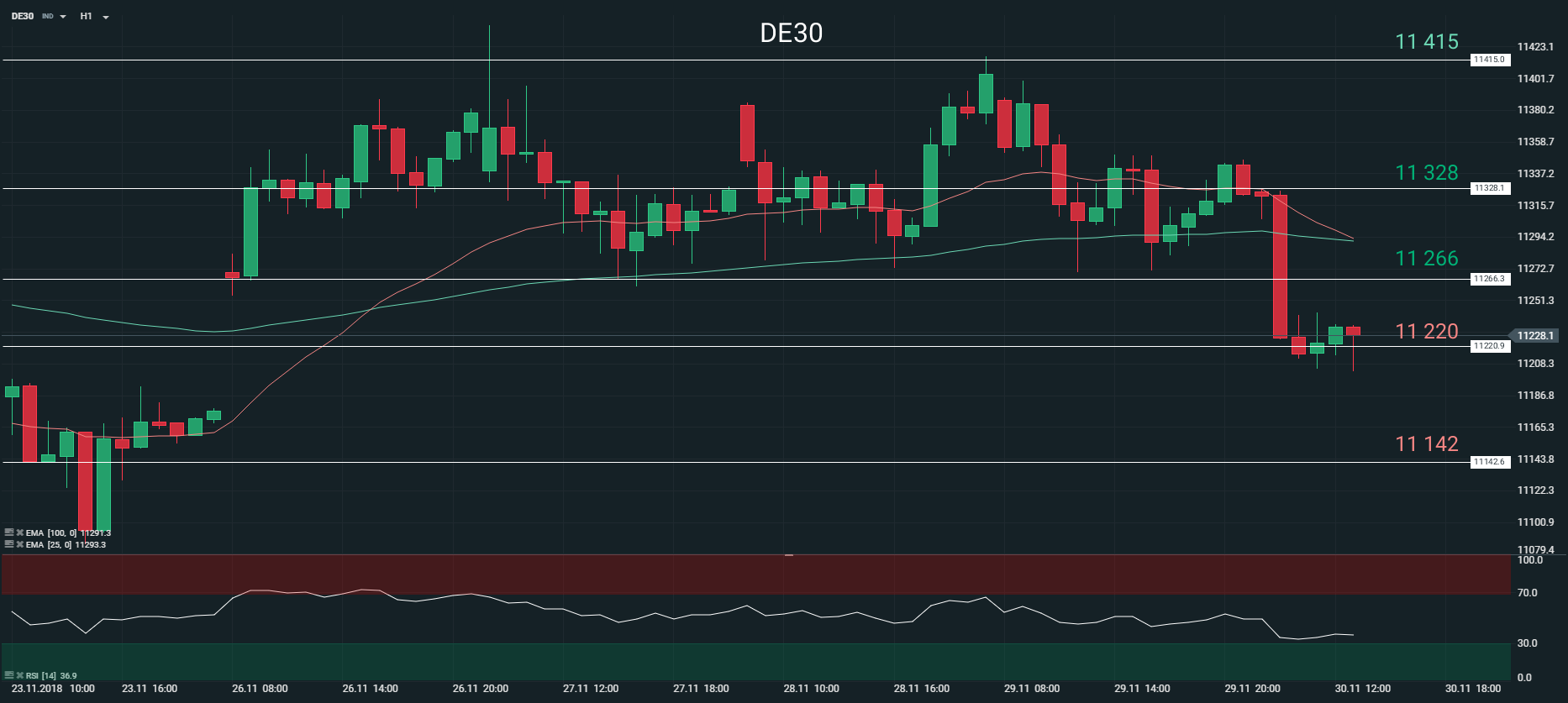Screen dimensions: 1568x703
Task: Click the H1 timeframe label
Action: pyautogui.click(x=86, y=16)
